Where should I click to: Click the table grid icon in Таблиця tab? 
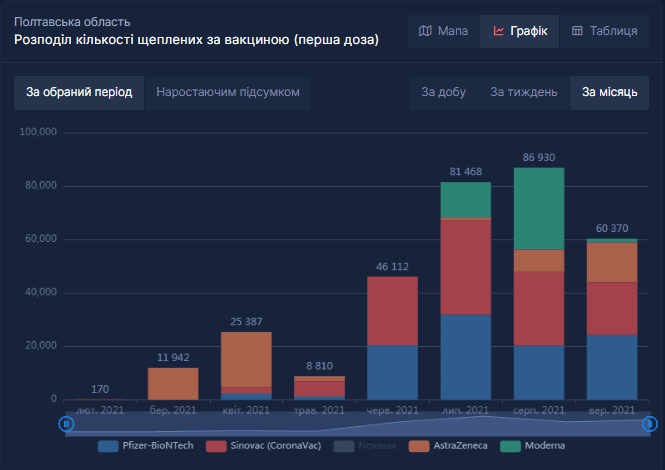pyautogui.click(x=577, y=31)
